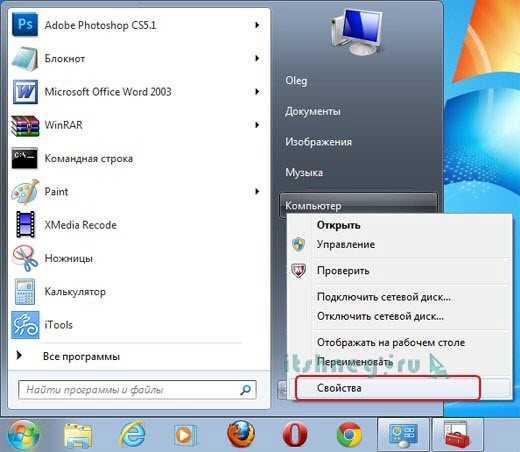Expand Adobe Photoshop jump list arrow
Screen dimensions: 520x452
tap(257, 25)
